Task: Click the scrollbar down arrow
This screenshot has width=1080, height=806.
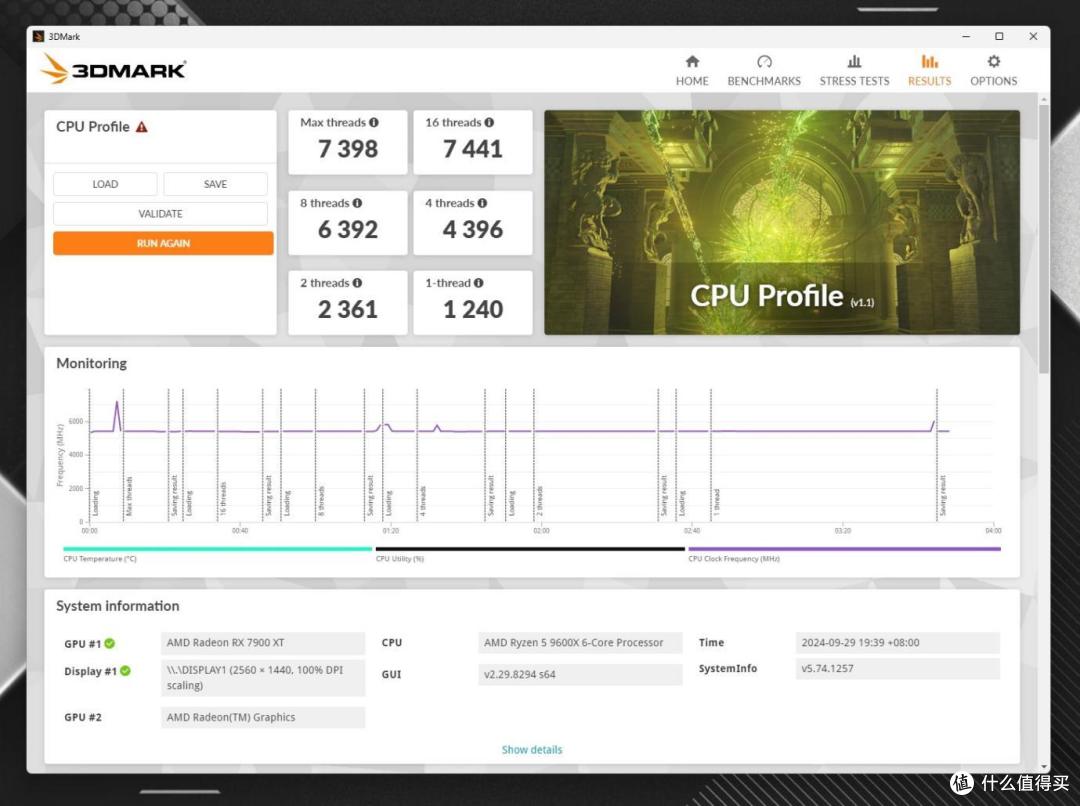Action: click(1044, 766)
